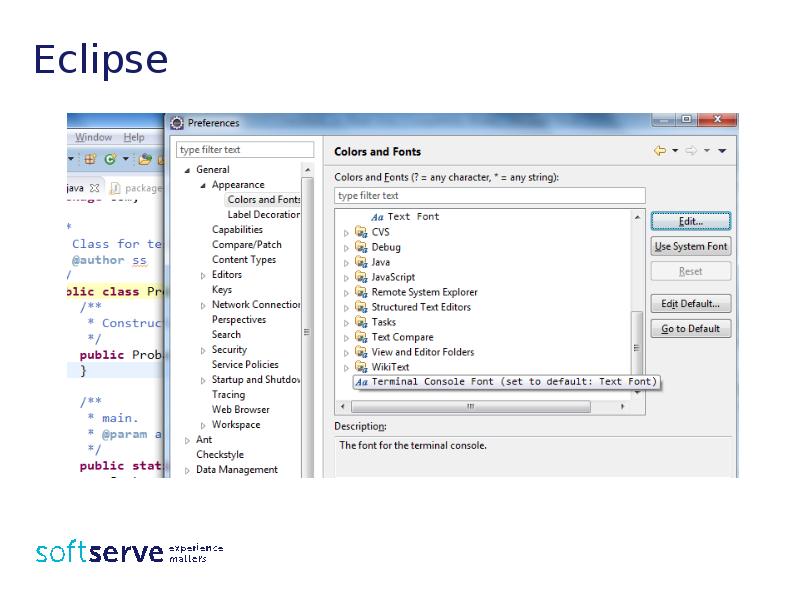Click the CVS folder icon
800x600 pixels.
tap(361, 232)
